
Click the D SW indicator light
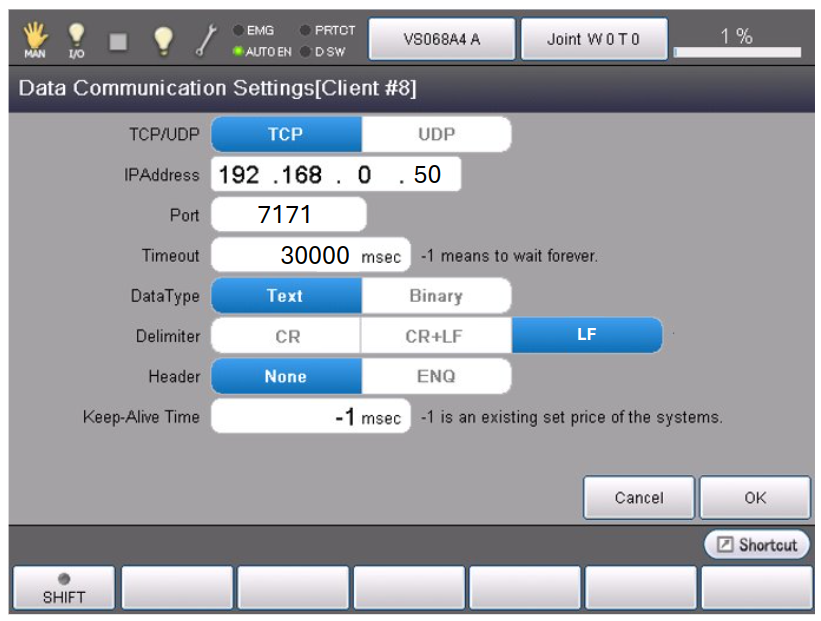coord(305,52)
